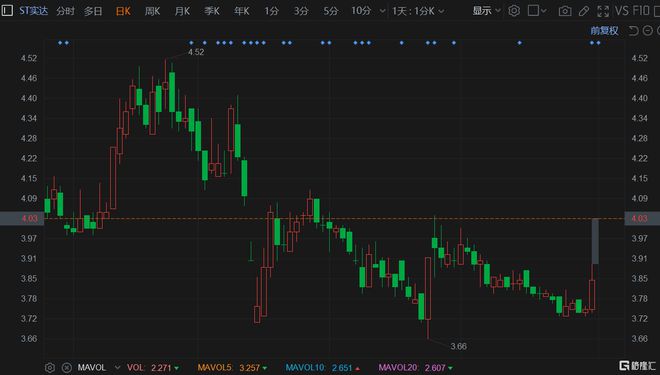Viewport: 660px width, 375px height.
Task: Switch to the 月K monthly tab
Action: [182, 11]
